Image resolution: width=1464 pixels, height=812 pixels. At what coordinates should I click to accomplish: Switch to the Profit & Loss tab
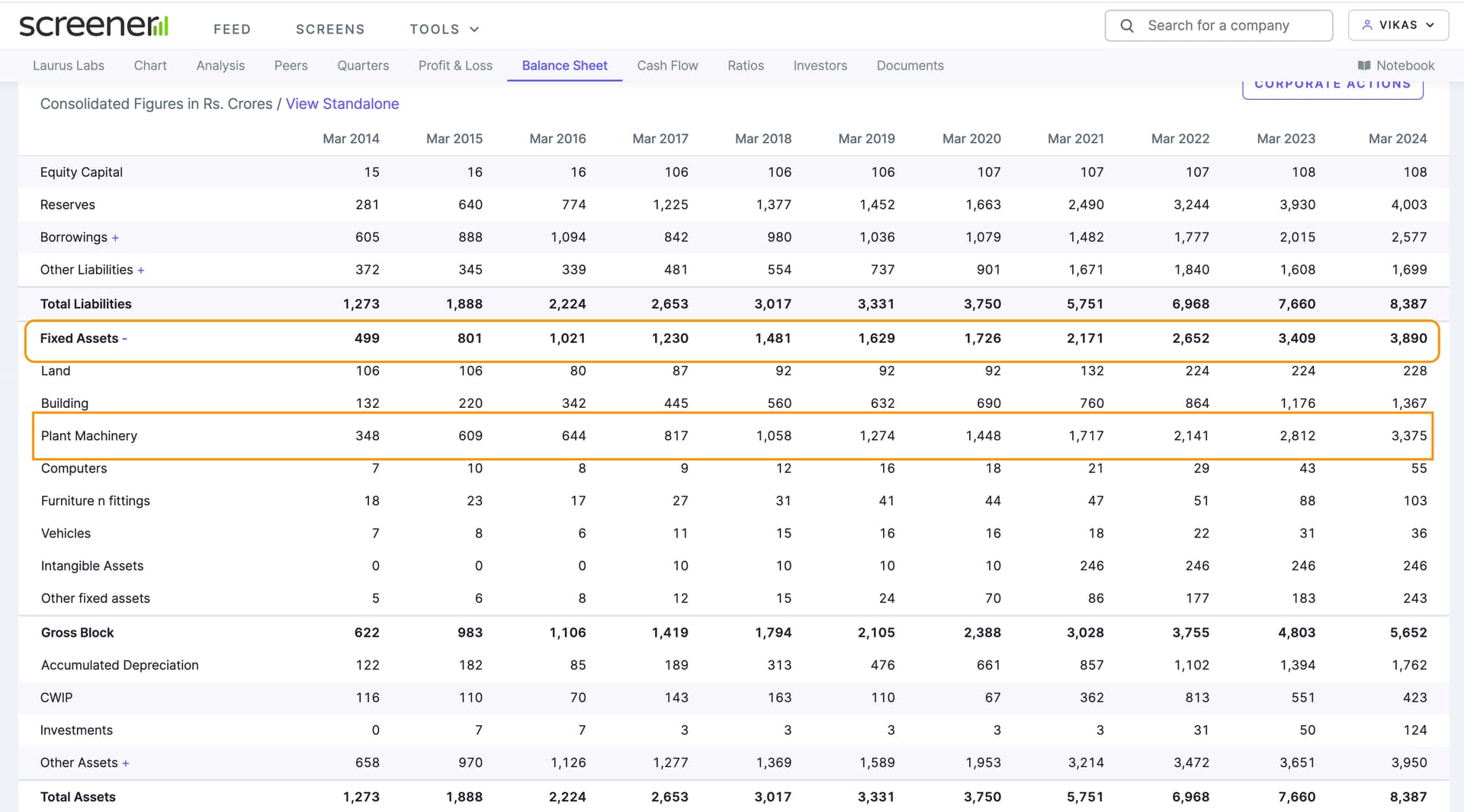pyautogui.click(x=455, y=66)
